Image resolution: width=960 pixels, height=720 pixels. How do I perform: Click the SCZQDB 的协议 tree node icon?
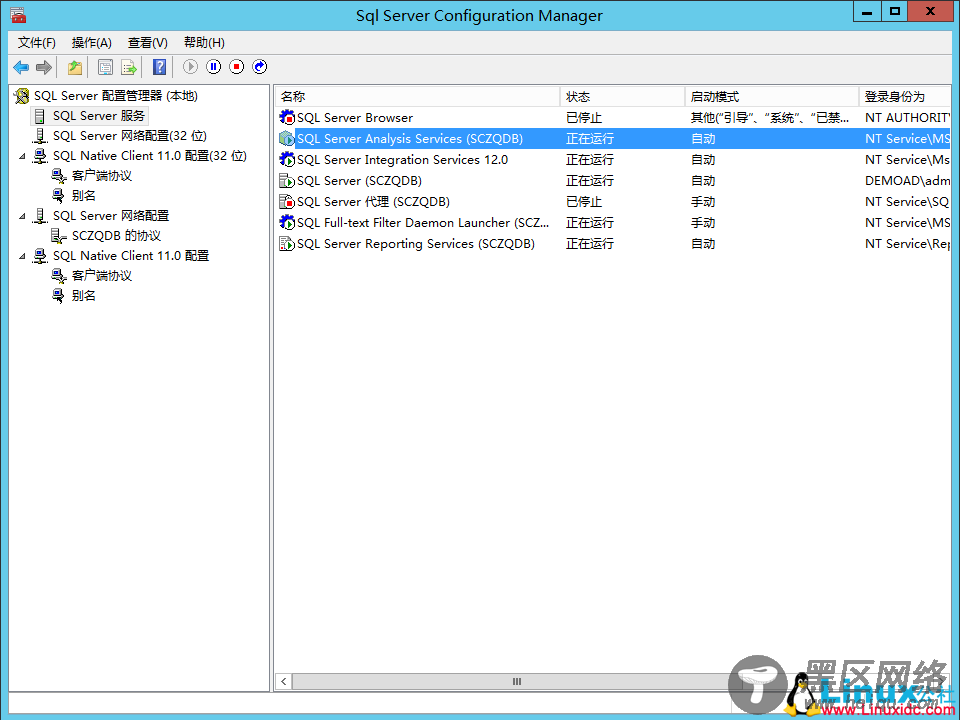tap(58, 236)
